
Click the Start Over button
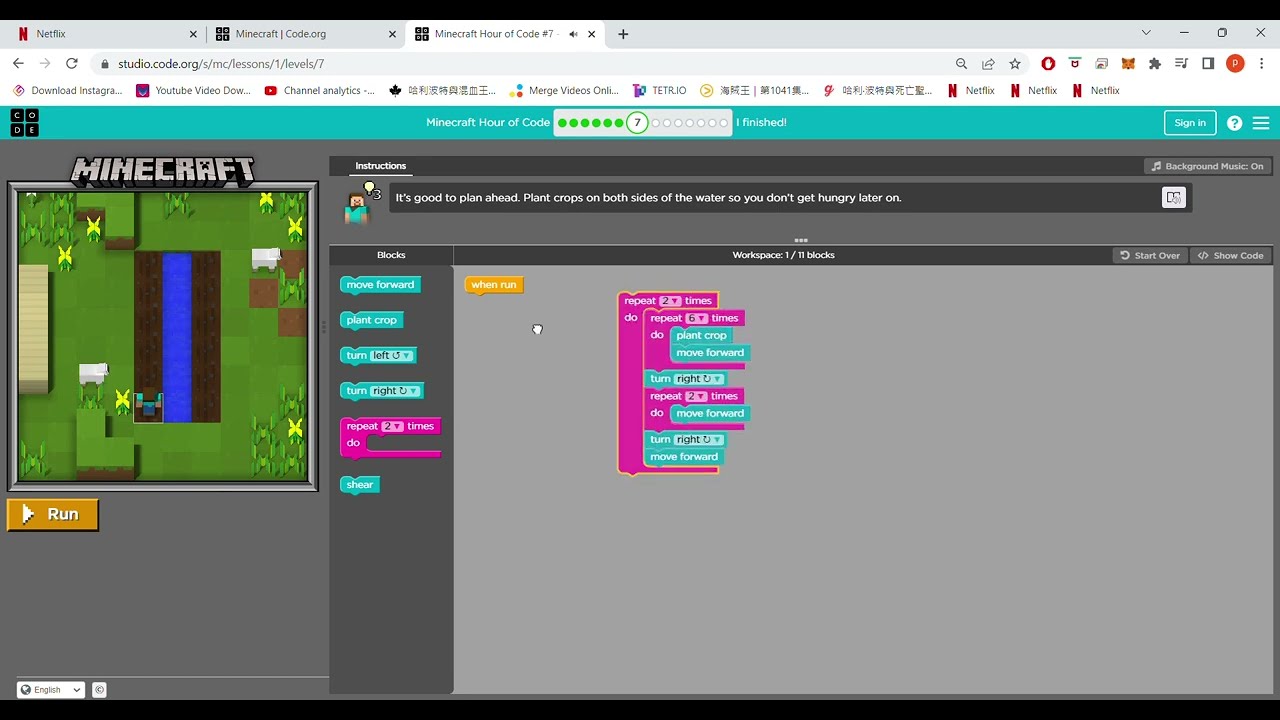[1149, 255]
